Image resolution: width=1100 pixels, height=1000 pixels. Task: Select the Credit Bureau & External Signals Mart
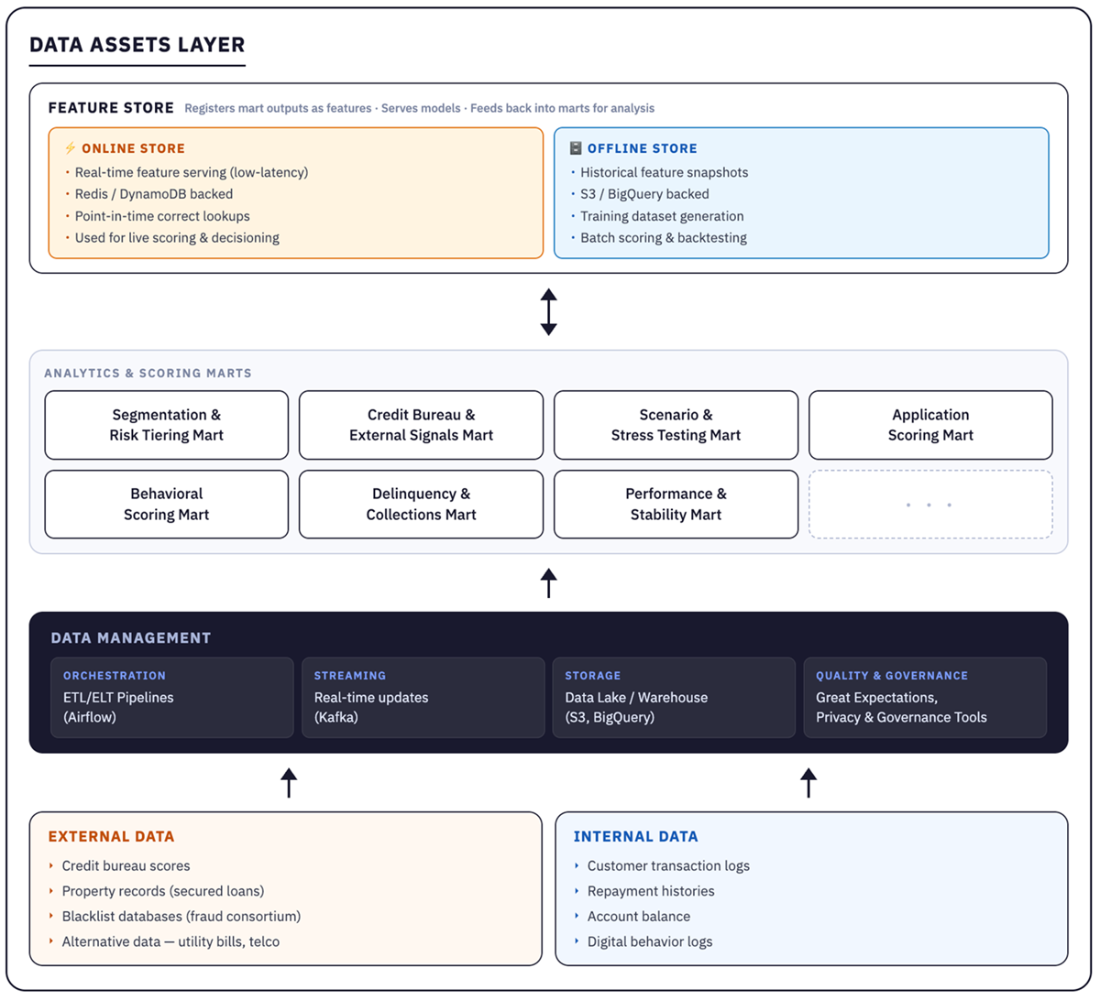[x=421, y=425]
